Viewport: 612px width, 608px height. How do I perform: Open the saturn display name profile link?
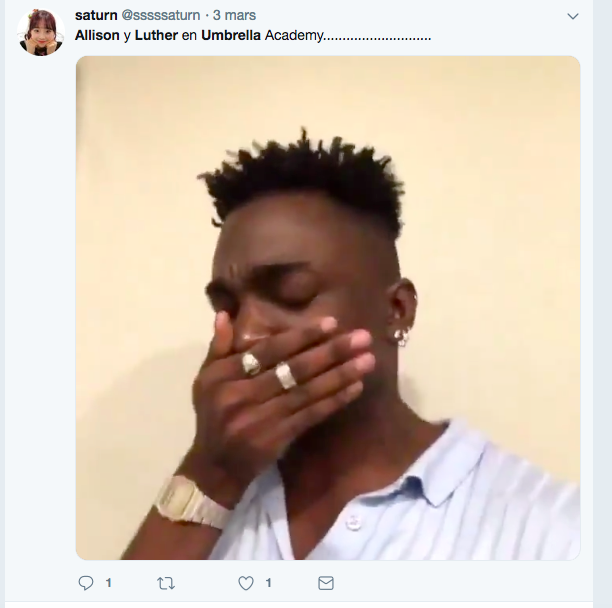point(96,15)
